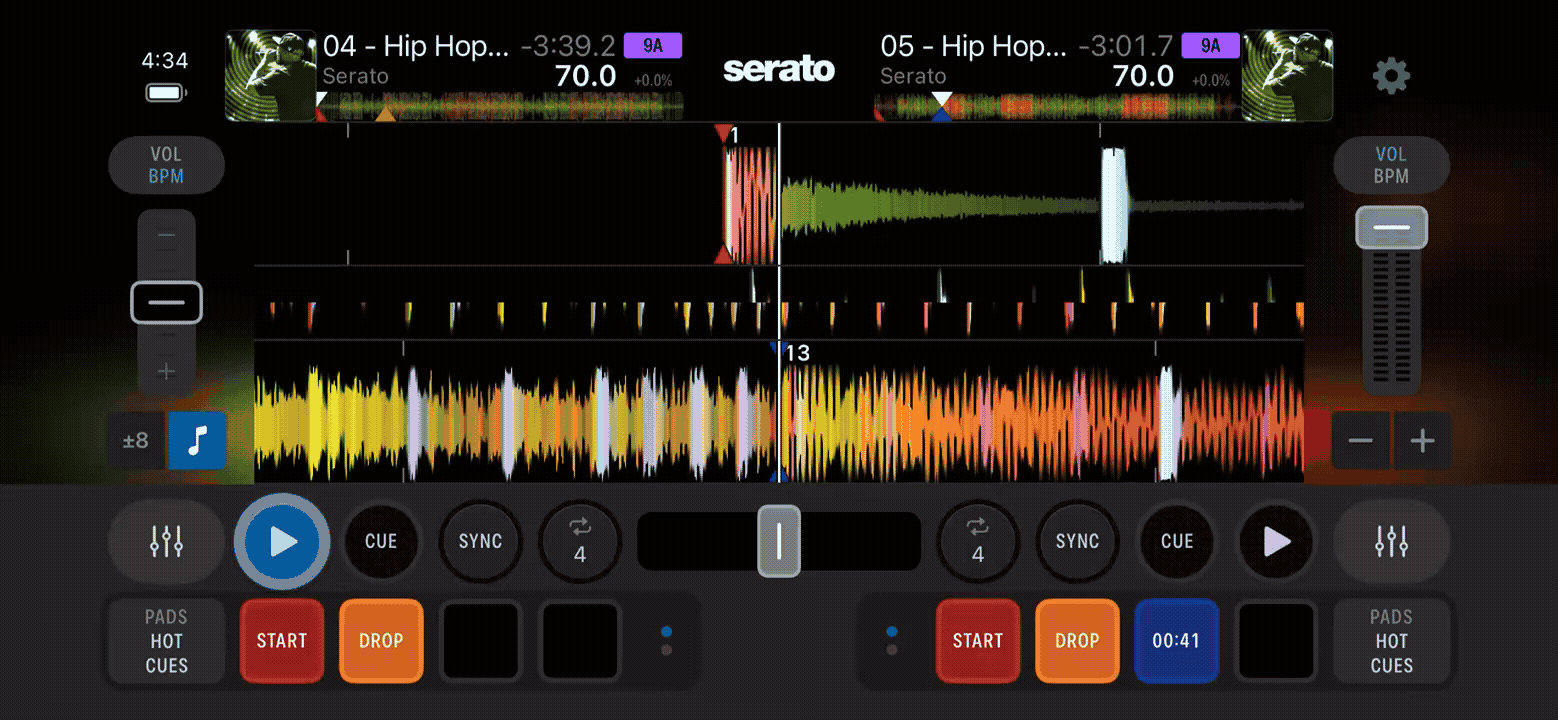Viewport: 1558px width, 720px height.
Task: Trigger right deck DROP hot cue
Action: coord(1077,641)
